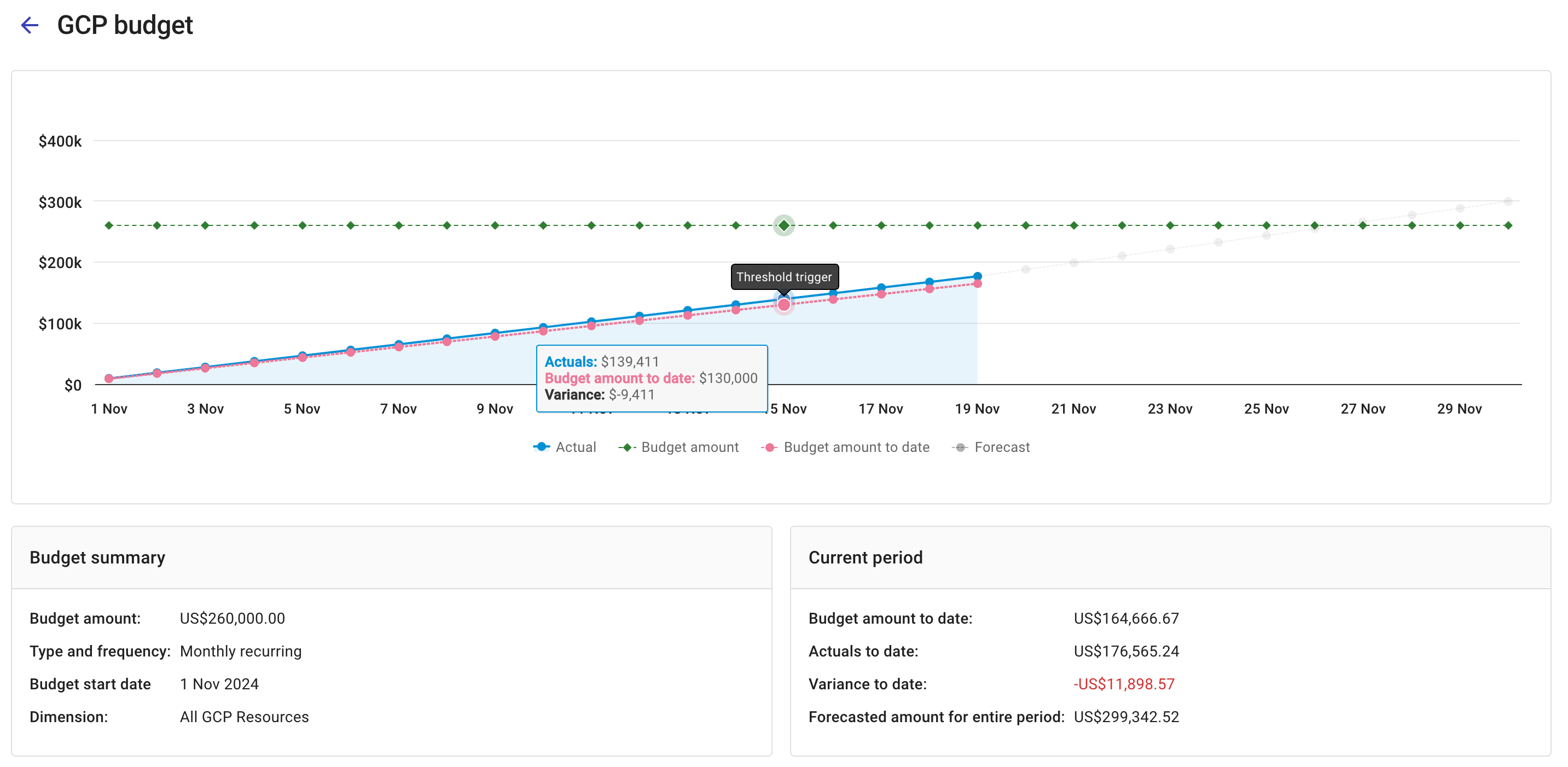
Task: Select the Monthly recurring value
Action: tap(241, 652)
